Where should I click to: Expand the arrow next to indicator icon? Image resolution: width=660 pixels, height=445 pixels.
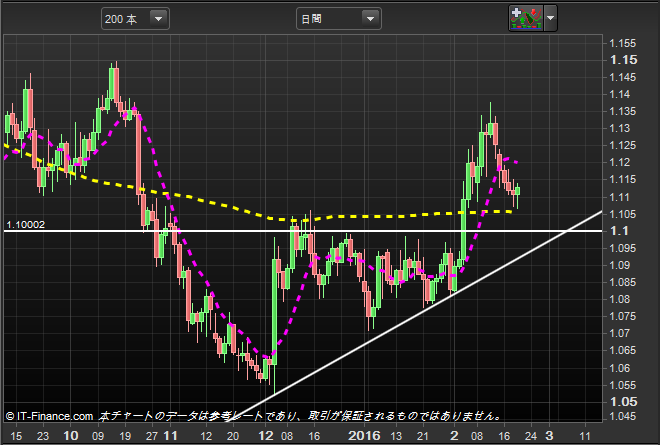pyautogui.click(x=551, y=19)
